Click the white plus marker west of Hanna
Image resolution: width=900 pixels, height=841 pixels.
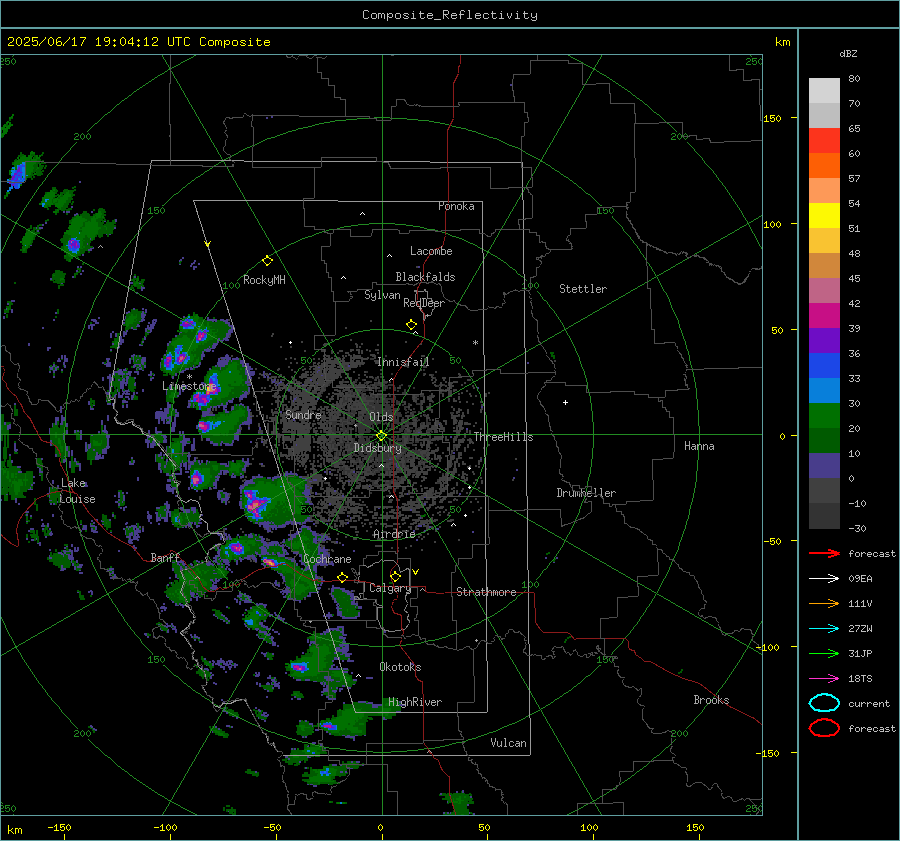pos(565,402)
